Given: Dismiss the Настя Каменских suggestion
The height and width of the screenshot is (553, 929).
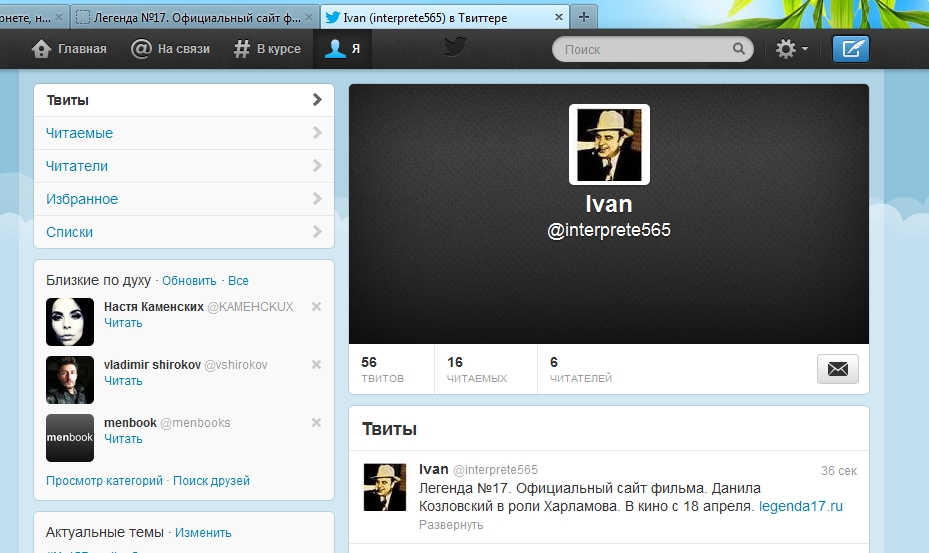Looking at the screenshot, I should tap(316, 306).
